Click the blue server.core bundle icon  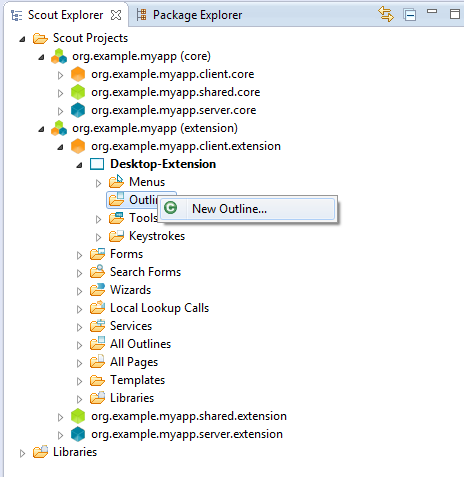78,110
